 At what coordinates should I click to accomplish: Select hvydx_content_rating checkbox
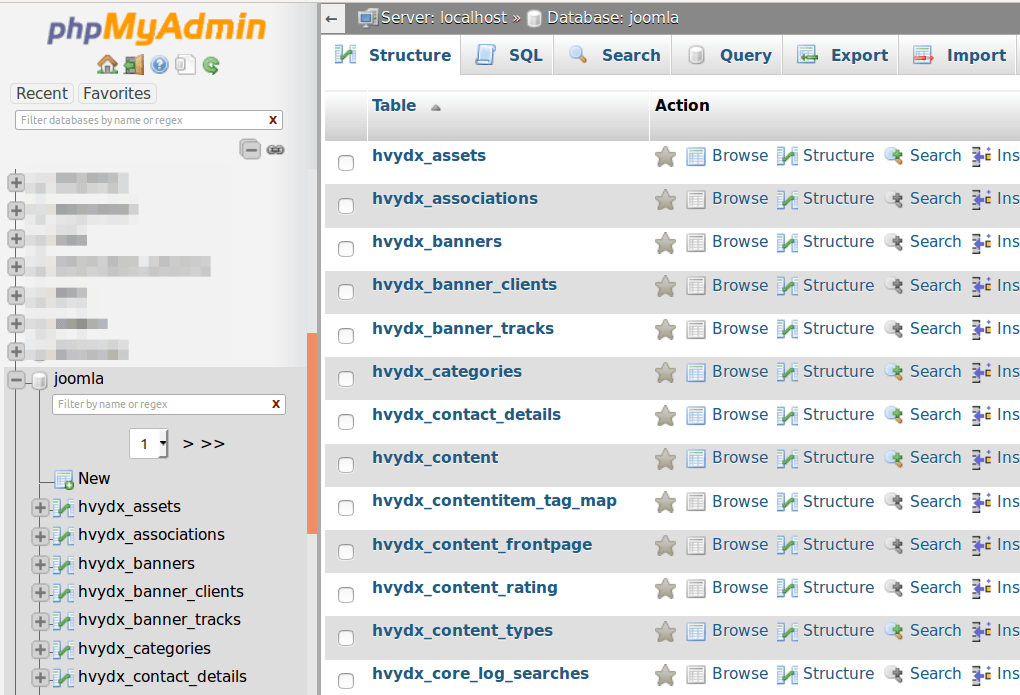(x=346, y=595)
